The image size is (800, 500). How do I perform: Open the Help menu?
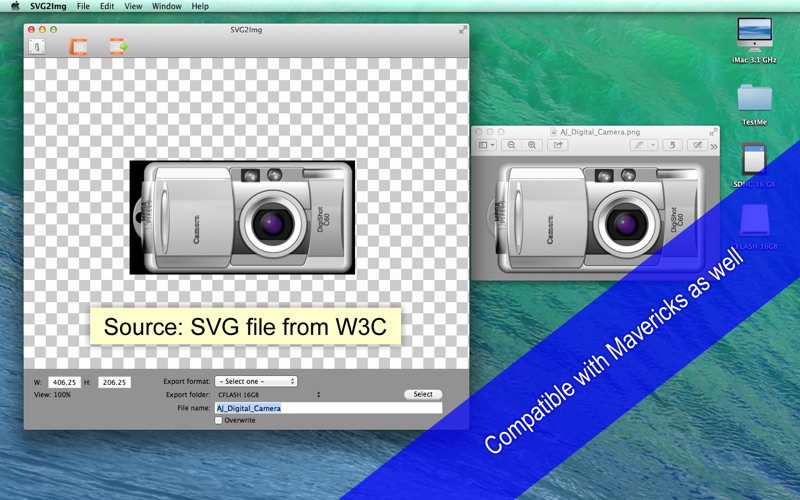click(200, 6)
